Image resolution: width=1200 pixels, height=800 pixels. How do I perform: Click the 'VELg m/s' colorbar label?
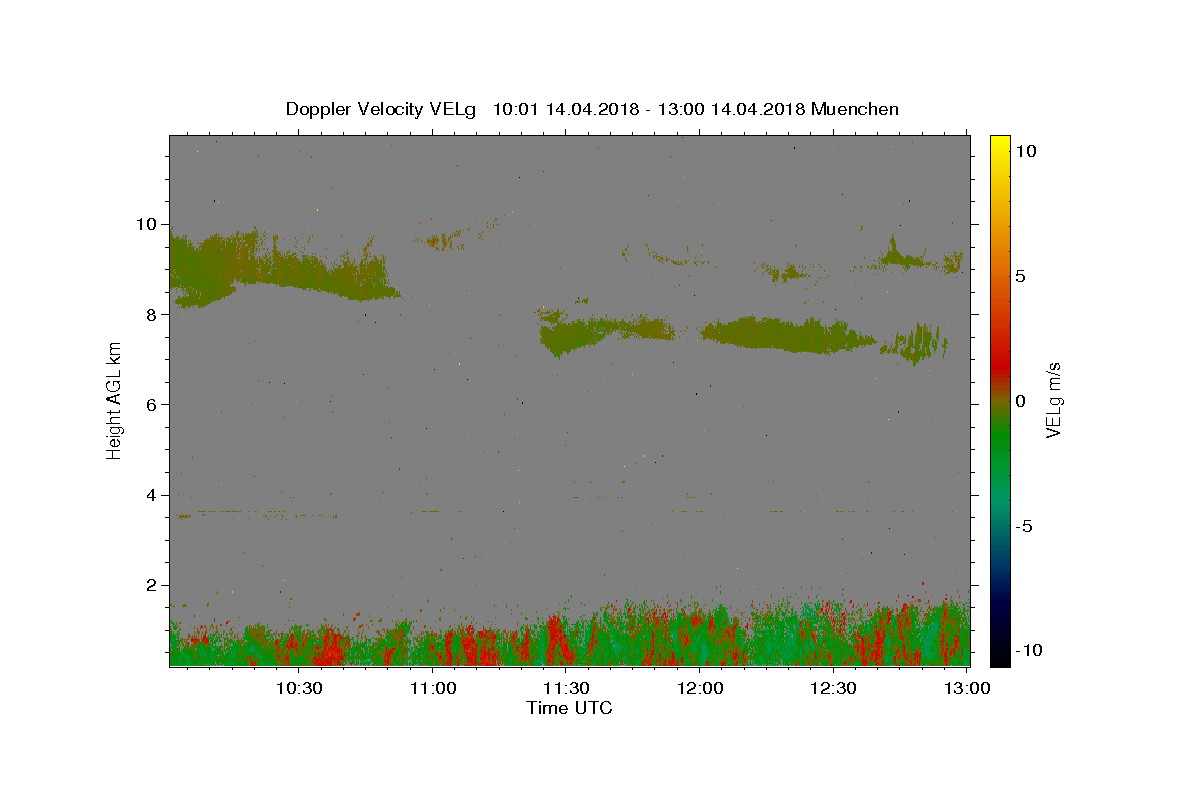[1053, 400]
